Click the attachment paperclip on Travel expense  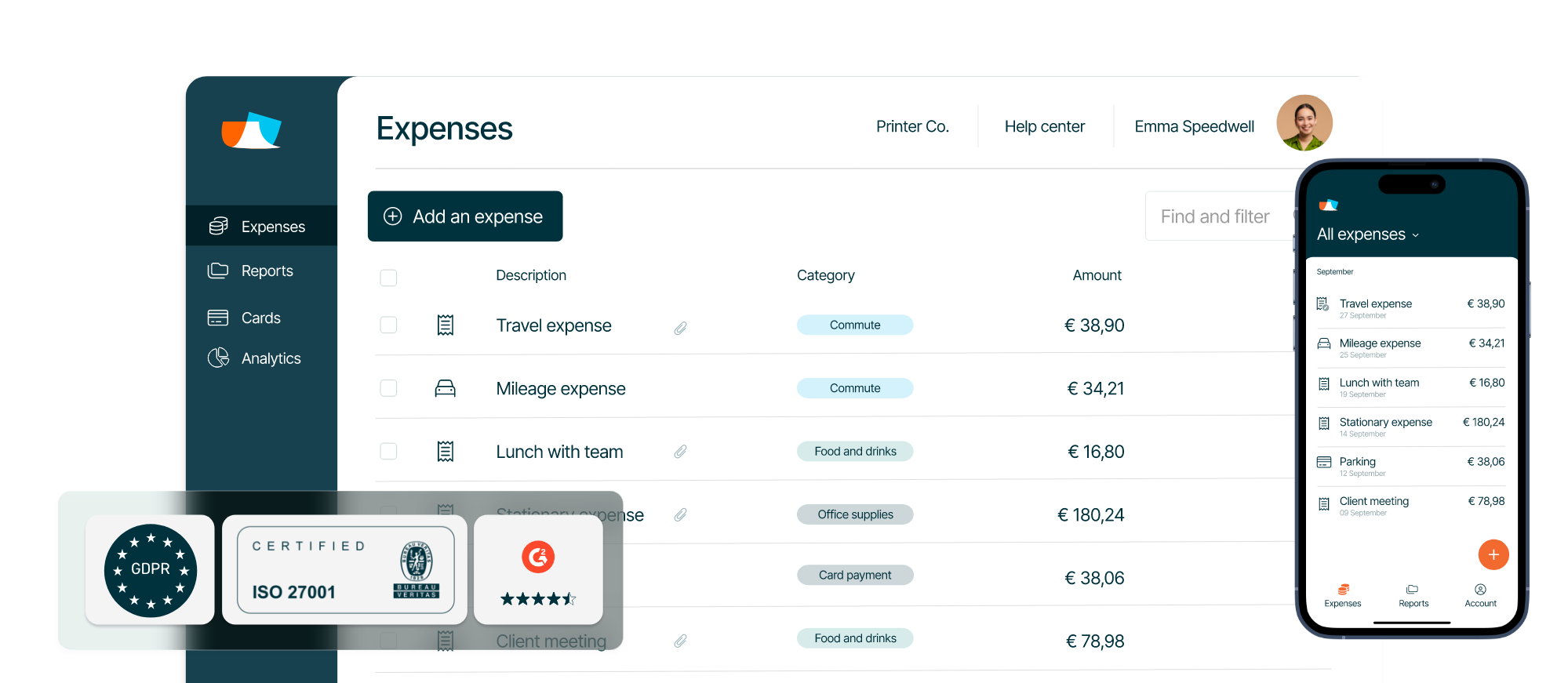(680, 328)
